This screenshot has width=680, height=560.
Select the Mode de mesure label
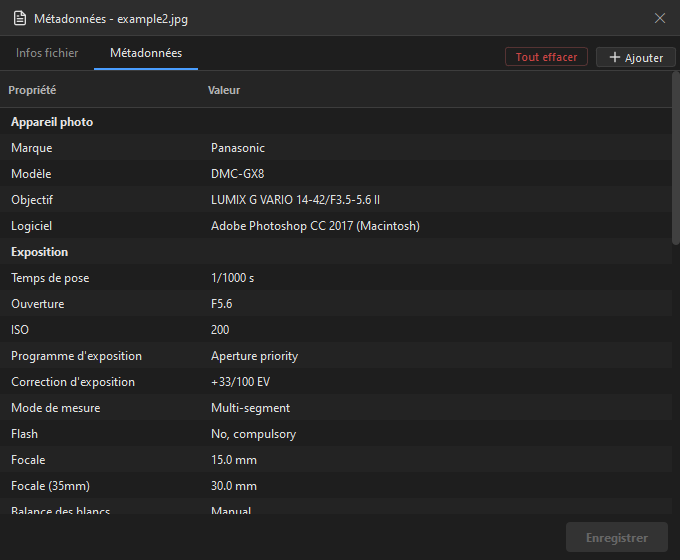point(56,408)
